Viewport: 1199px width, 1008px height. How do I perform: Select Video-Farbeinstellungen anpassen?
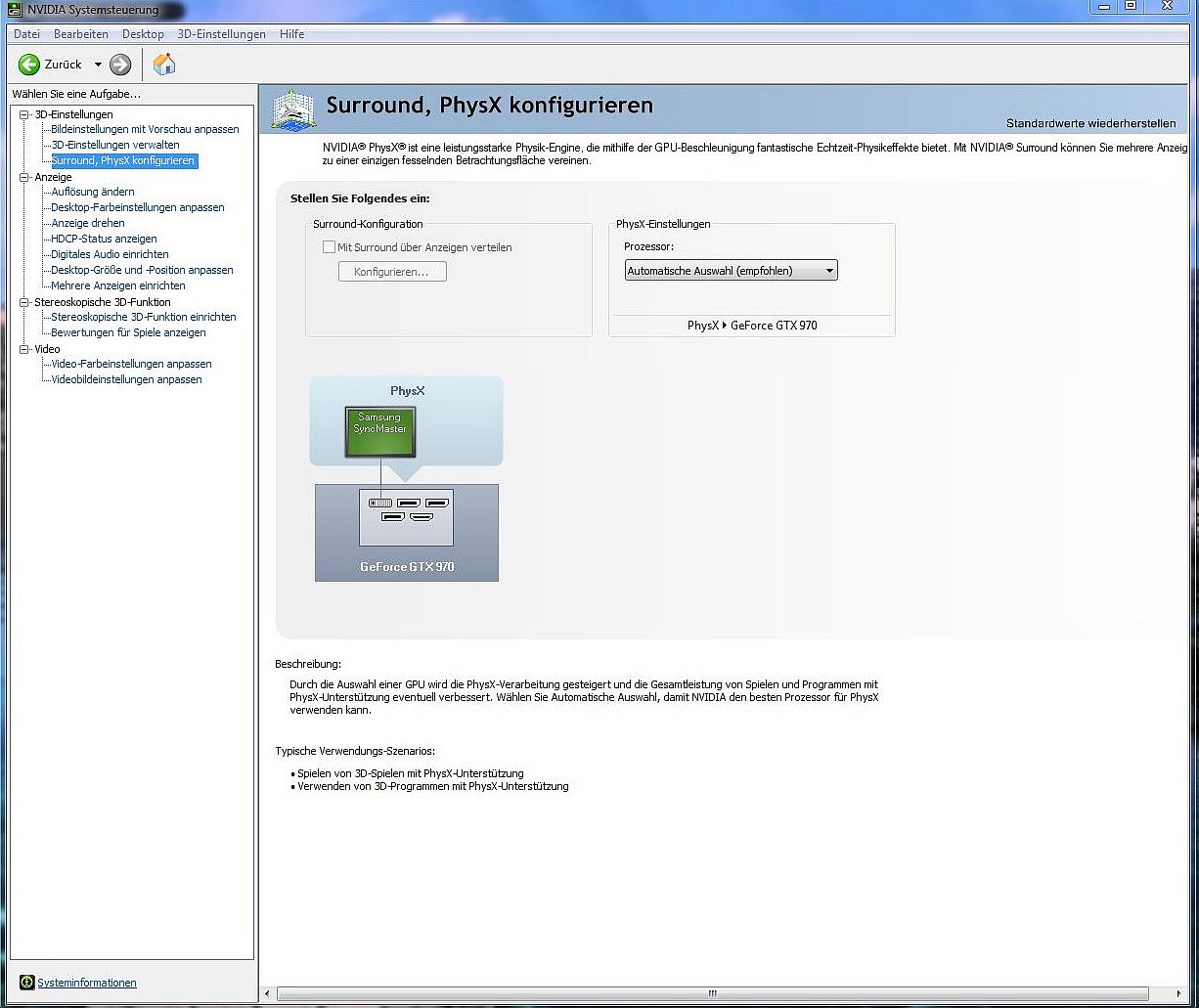tap(131, 364)
